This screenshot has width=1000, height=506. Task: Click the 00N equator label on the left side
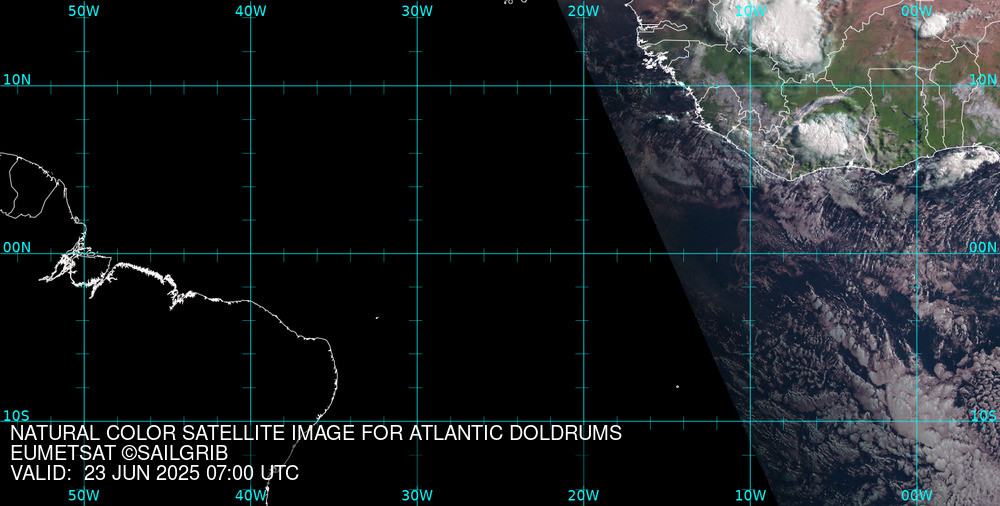(17, 248)
